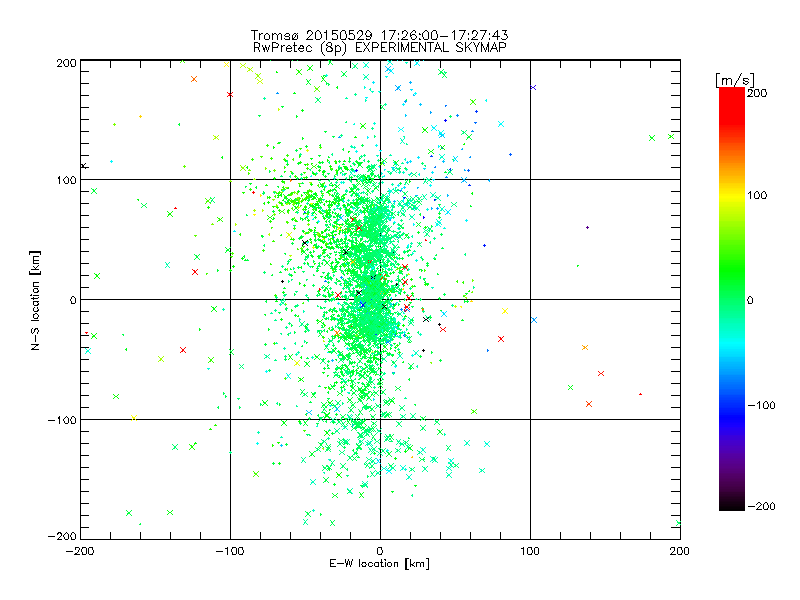
Task: Click the 'E-W location [km]' axis label
Action: (379, 564)
